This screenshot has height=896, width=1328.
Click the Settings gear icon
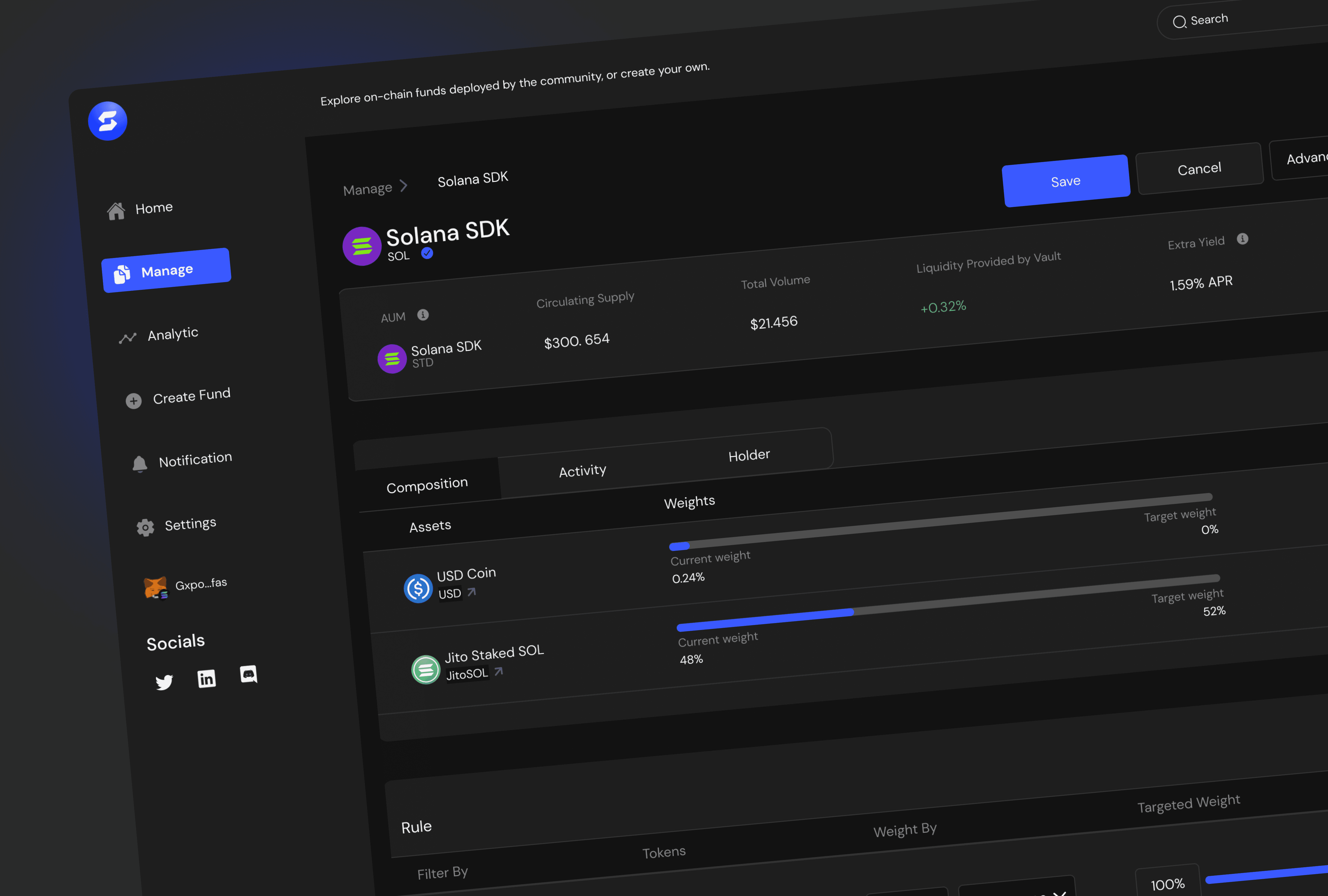pos(145,527)
